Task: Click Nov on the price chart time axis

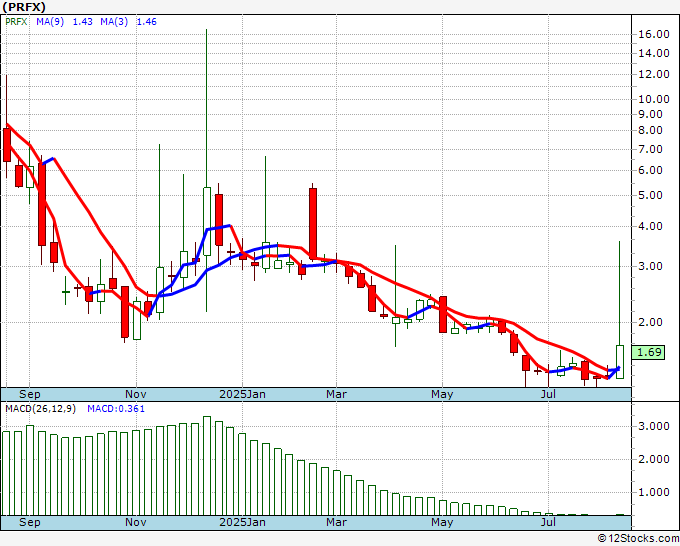Action: 136,395
